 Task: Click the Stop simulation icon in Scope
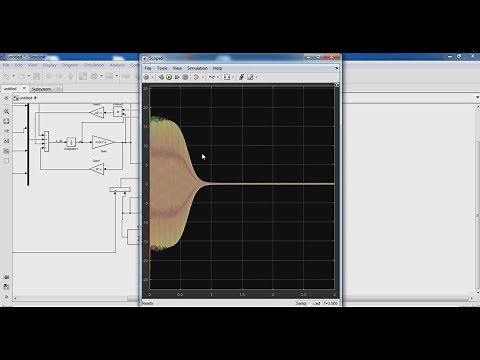(186, 77)
